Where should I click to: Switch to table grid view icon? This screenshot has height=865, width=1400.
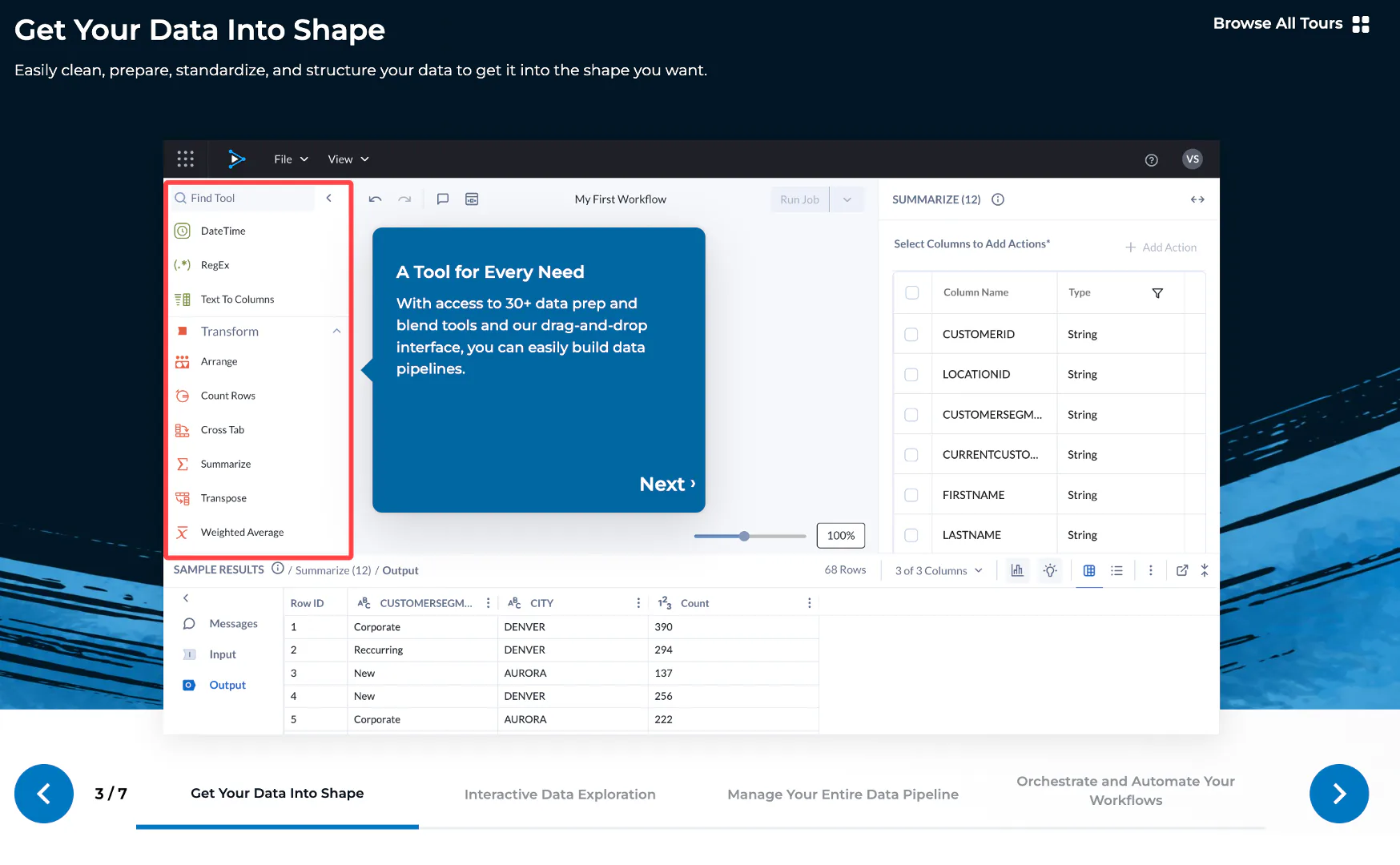(x=1089, y=570)
